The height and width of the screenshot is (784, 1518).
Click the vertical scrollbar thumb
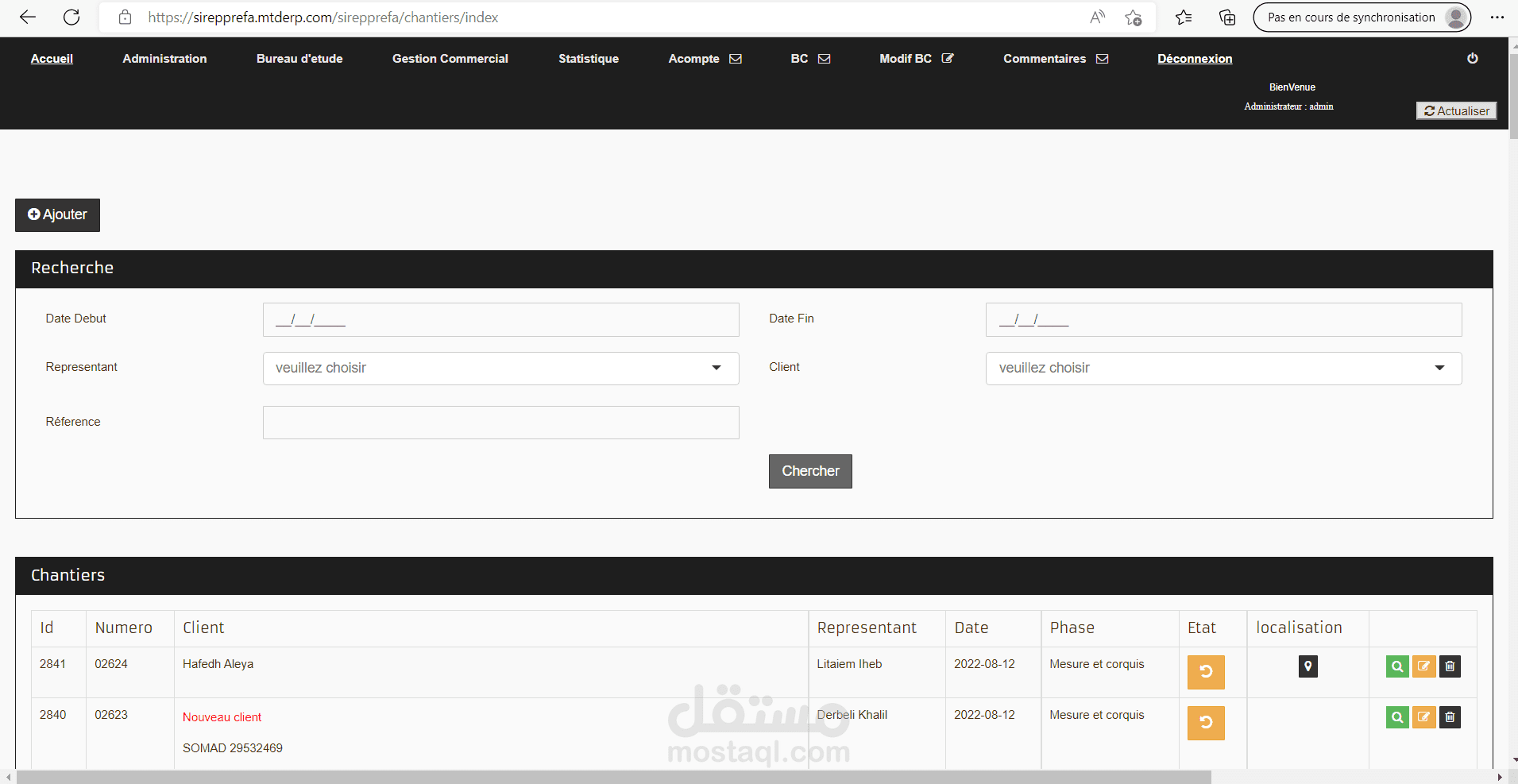(1513, 95)
